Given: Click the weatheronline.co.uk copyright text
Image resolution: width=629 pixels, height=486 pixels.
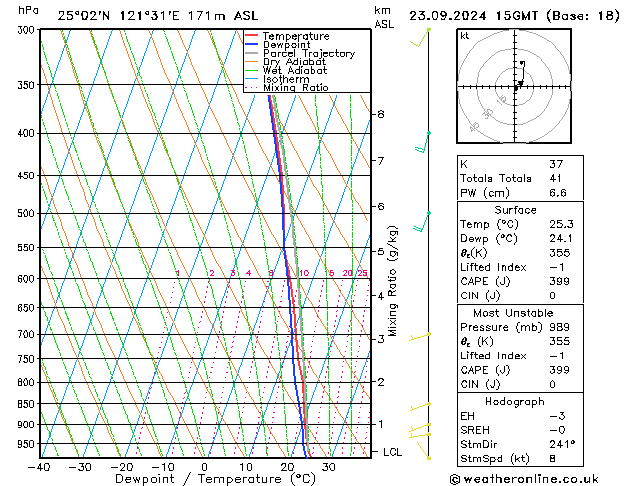Looking at the screenshot, I should [x=524, y=479].
